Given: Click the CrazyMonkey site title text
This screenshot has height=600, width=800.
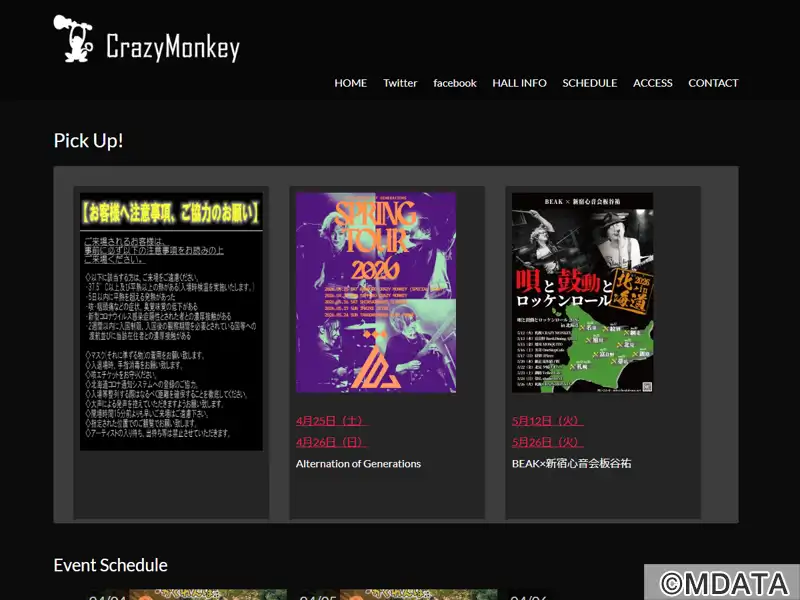Looking at the screenshot, I should click(173, 47).
